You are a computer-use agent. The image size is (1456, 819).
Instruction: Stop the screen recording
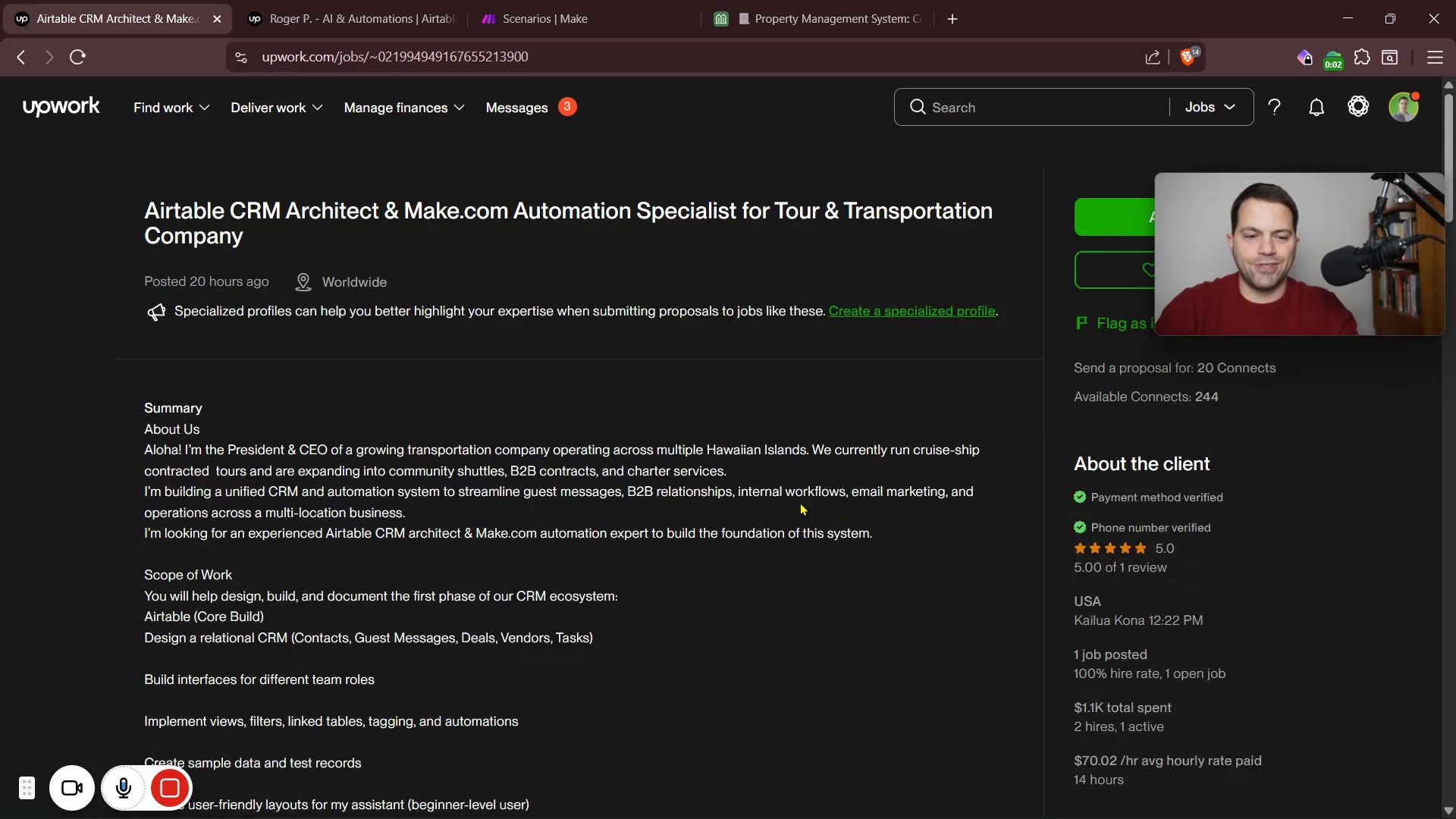click(x=170, y=789)
